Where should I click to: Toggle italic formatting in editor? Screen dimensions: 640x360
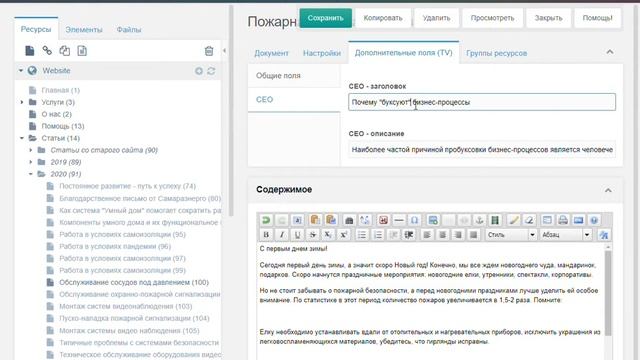coord(282,235)
